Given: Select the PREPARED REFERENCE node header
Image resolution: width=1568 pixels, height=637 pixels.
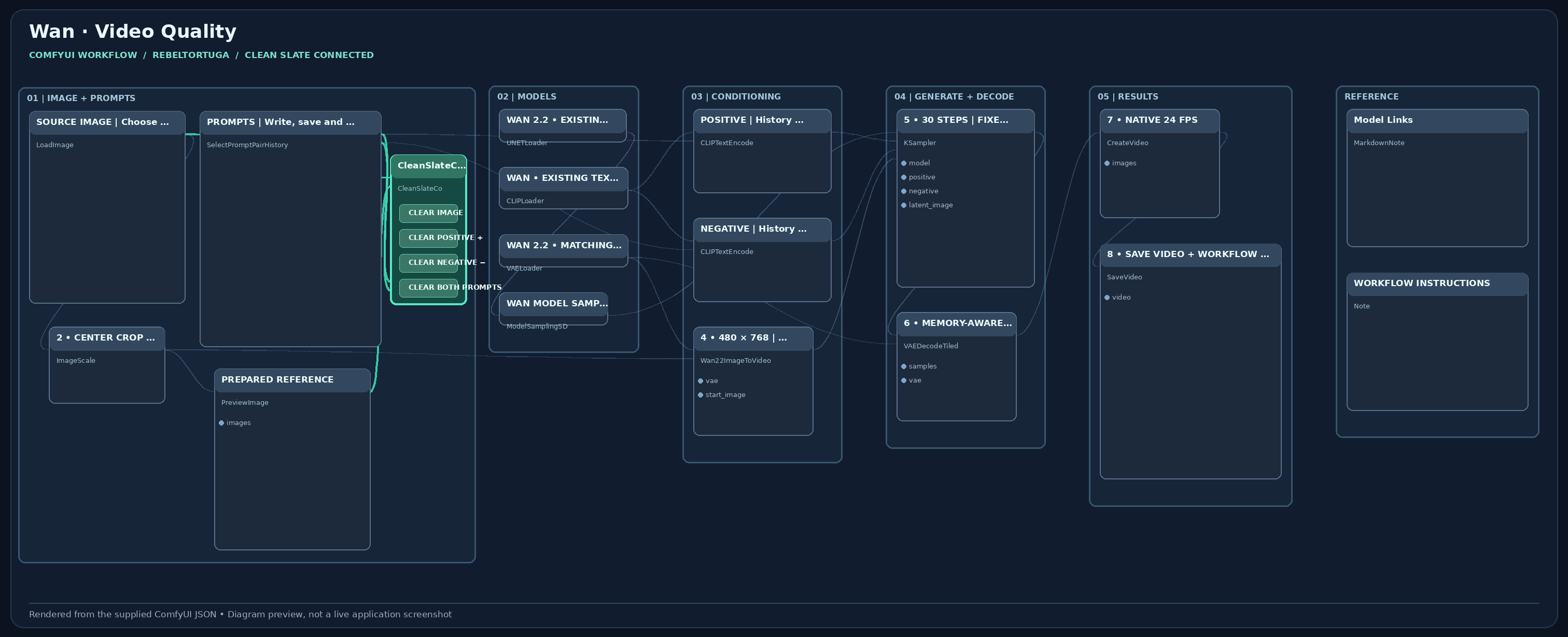Looking at the screenshot, I should (292, 380).
